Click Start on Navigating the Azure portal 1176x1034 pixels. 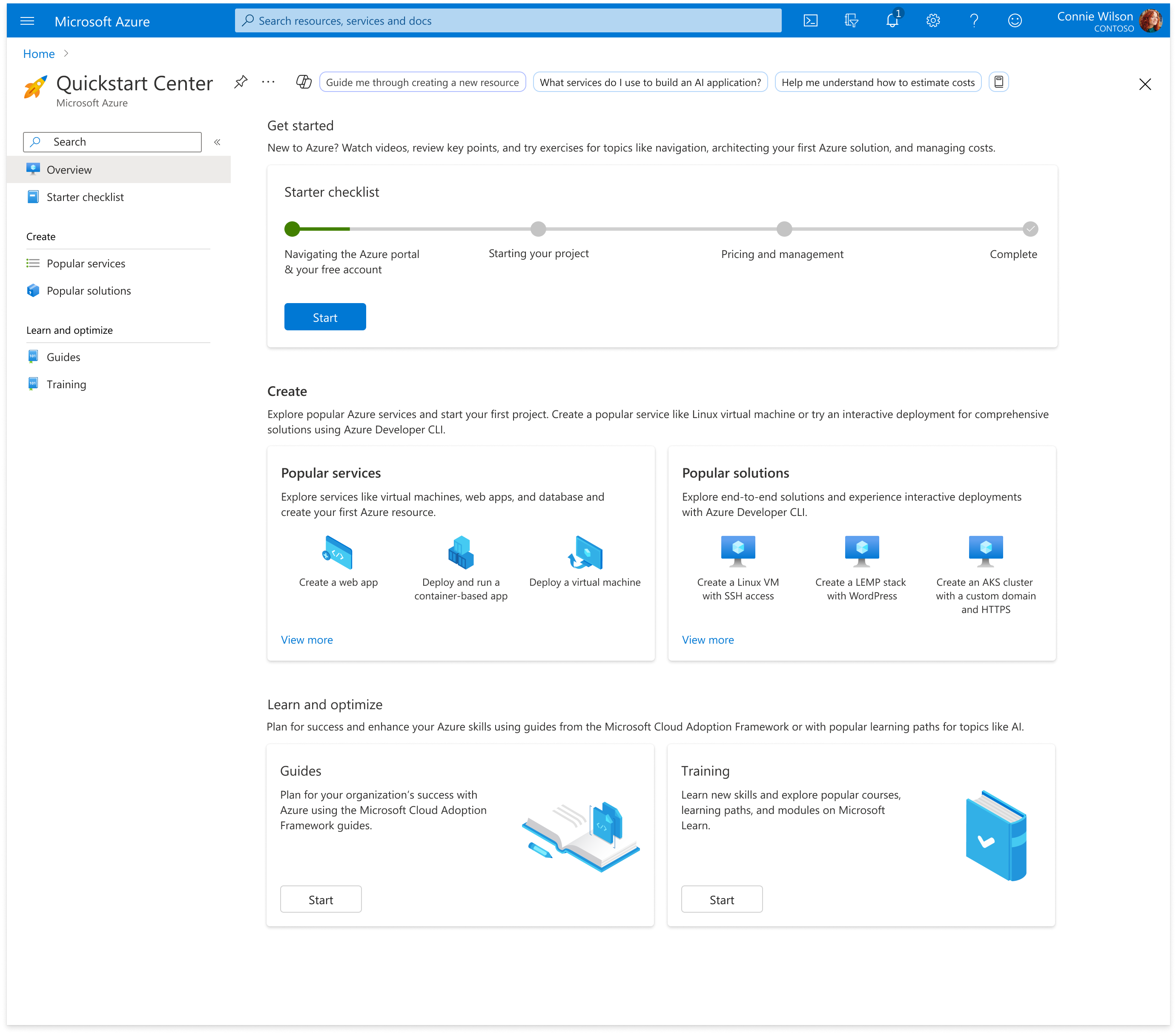[324, 317]
